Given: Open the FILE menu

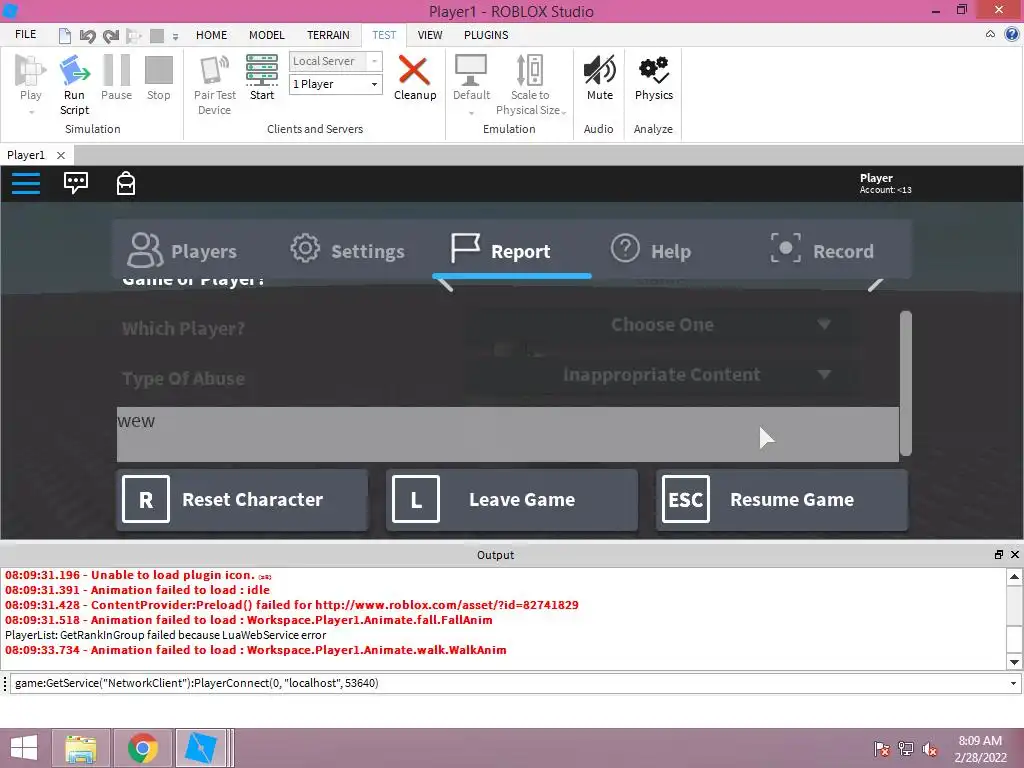Looking at the screenshot, I should pyautogui.click(x=25, y=35).
